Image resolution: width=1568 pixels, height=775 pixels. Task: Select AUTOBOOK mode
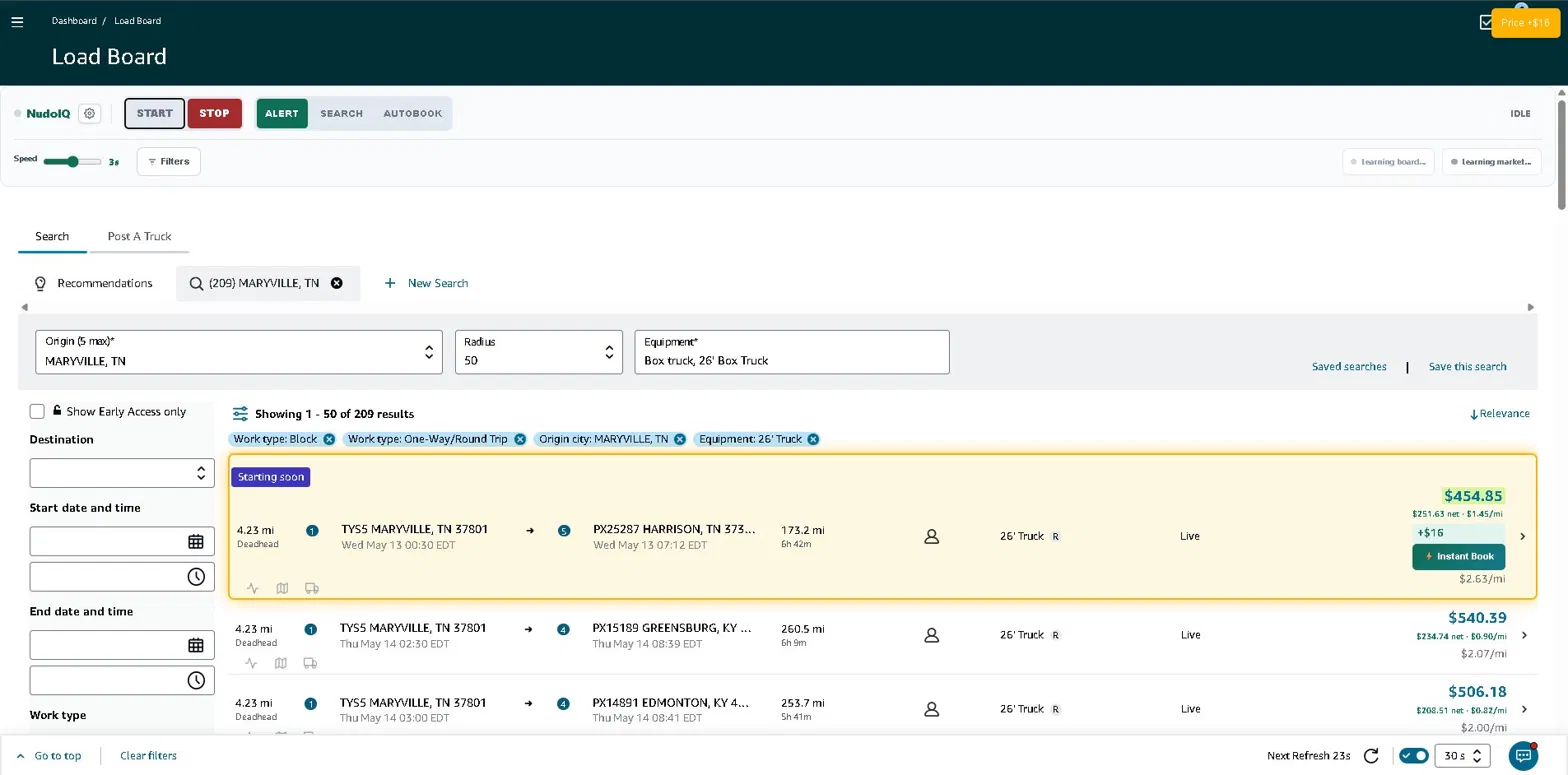[412, 113]
